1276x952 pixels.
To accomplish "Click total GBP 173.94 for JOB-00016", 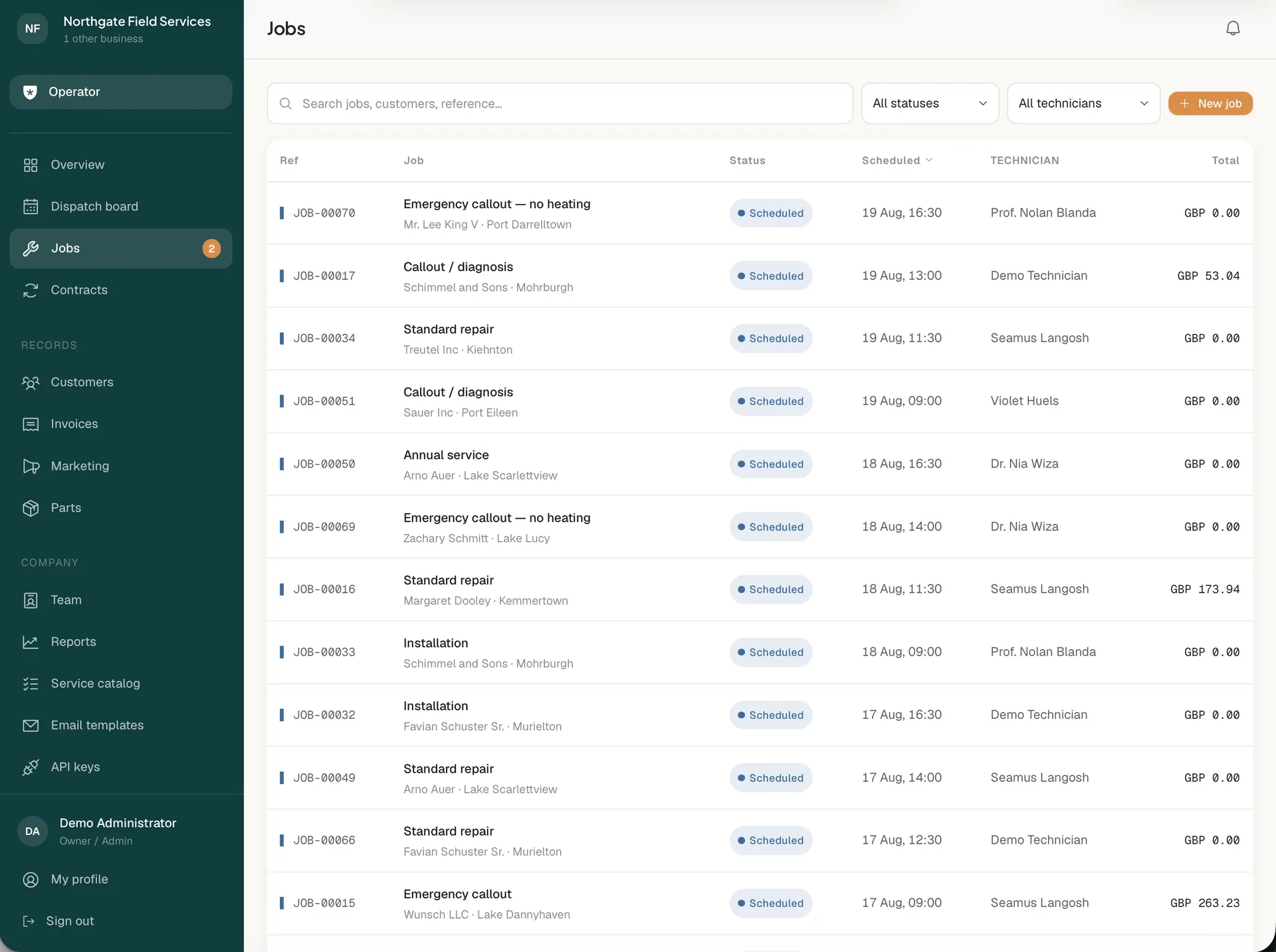I will 1205,589.
